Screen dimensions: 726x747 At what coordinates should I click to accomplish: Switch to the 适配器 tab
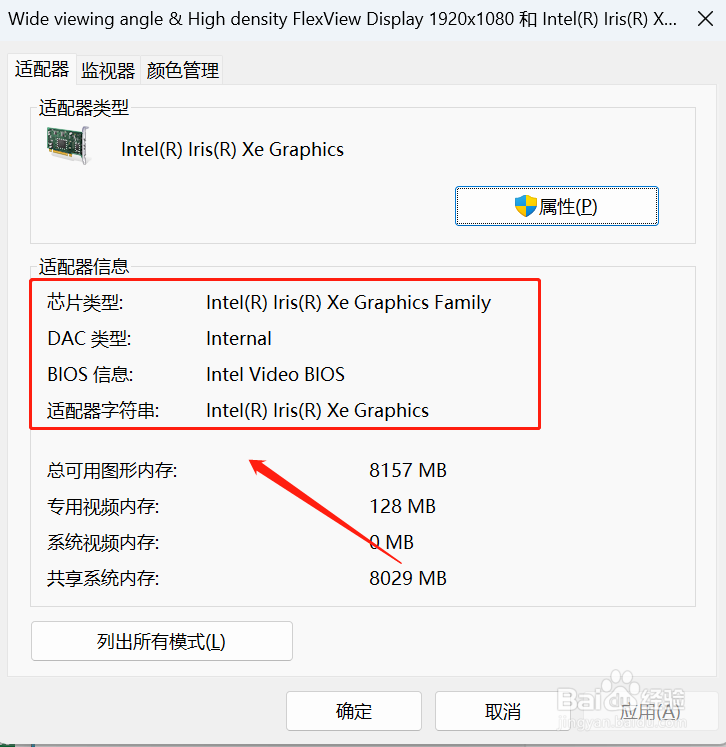click(x=42, y=70)
